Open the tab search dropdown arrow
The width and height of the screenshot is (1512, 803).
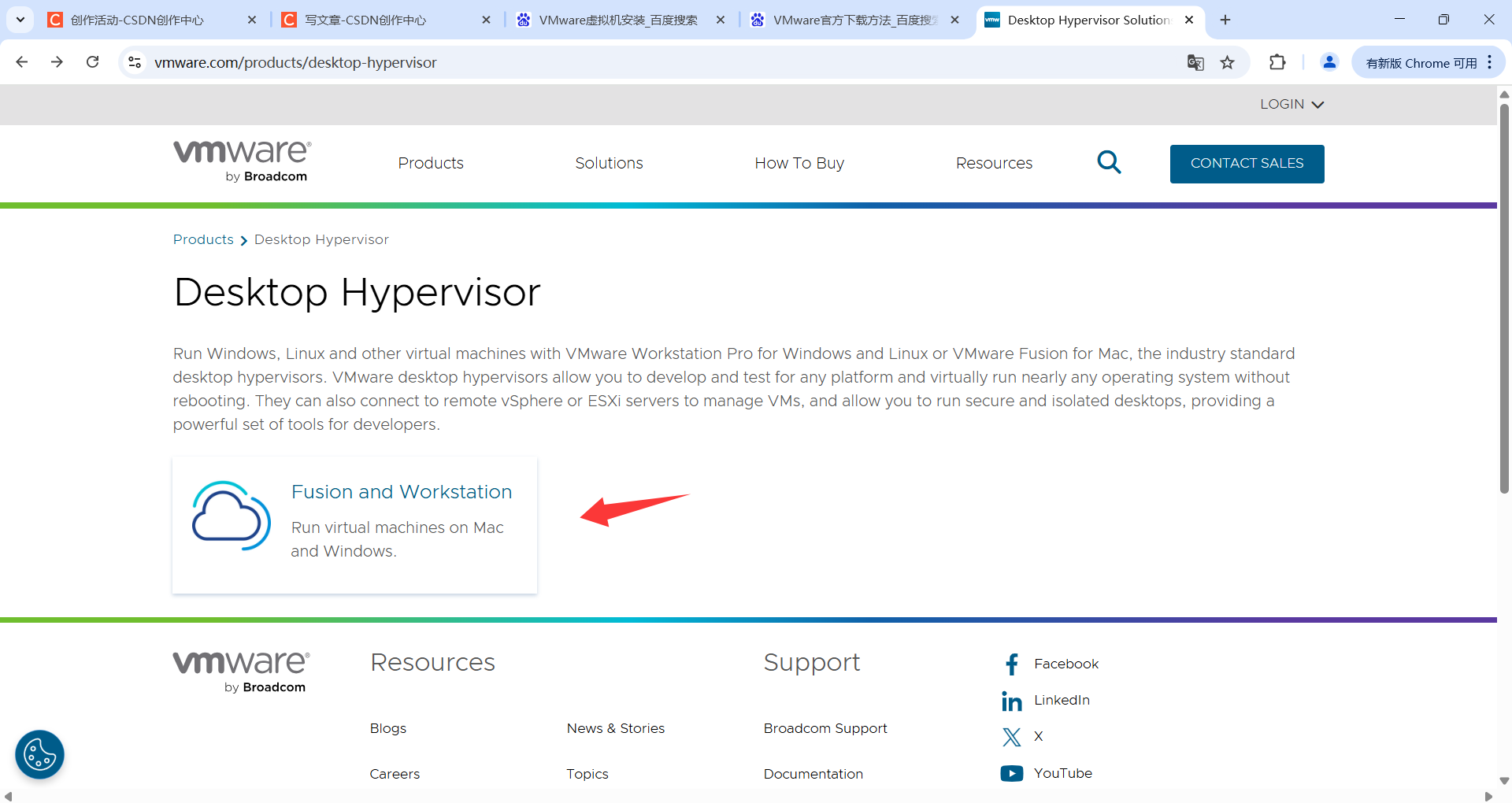[x=20, y=20]
